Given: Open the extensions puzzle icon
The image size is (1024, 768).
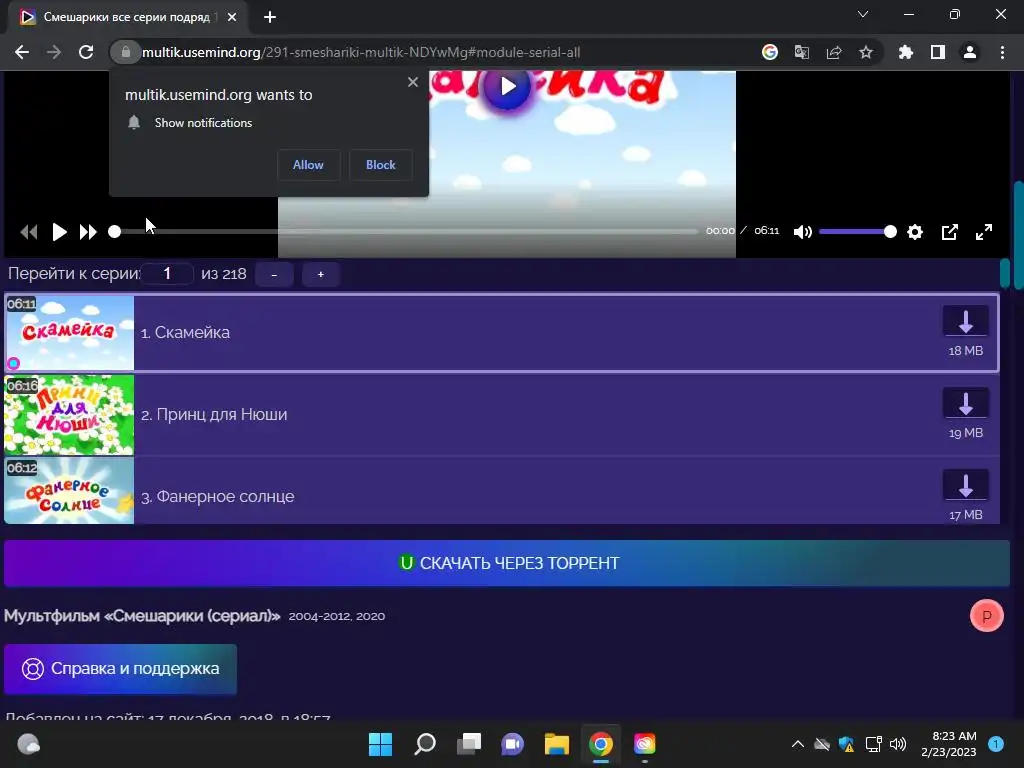Looking at the screenshot, I should tap(905, 52).
